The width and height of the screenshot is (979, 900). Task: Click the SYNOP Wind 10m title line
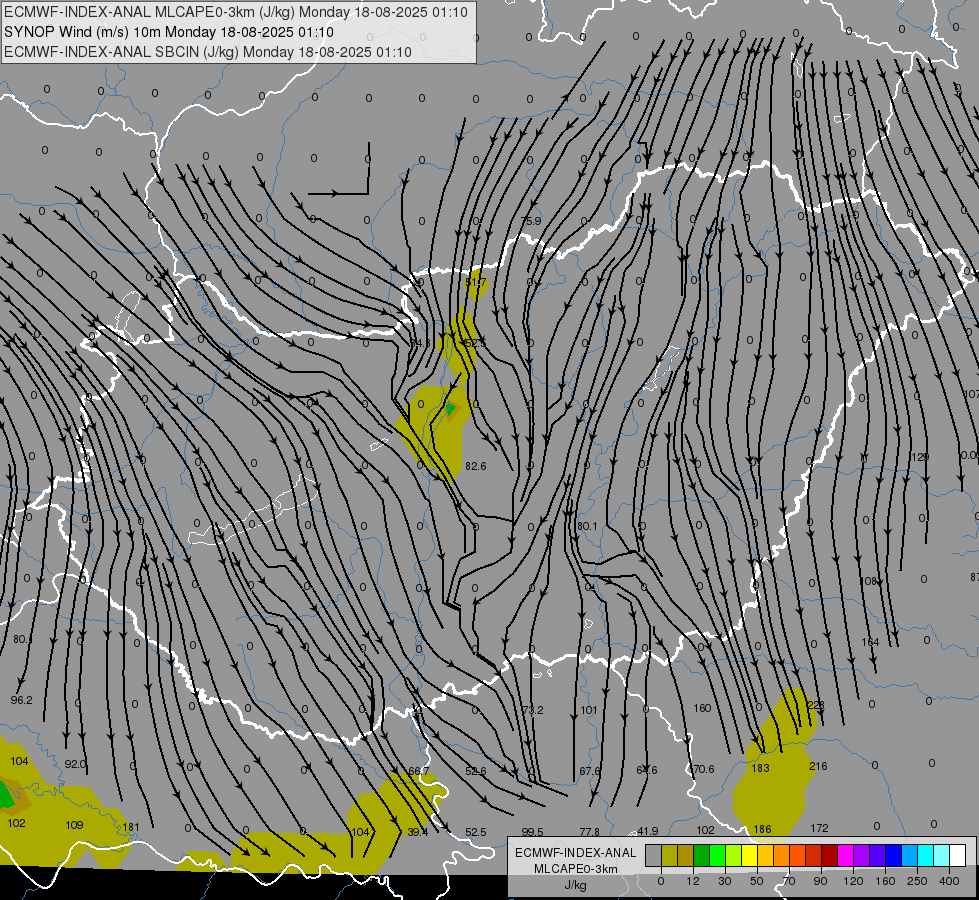point(169,32)
